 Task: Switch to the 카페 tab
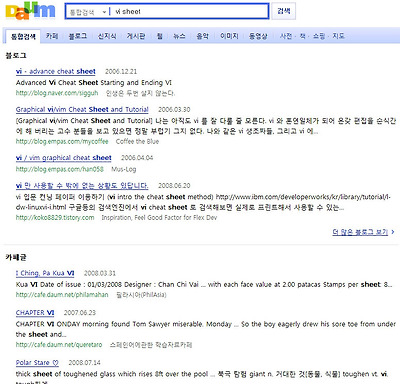[52, 36]
